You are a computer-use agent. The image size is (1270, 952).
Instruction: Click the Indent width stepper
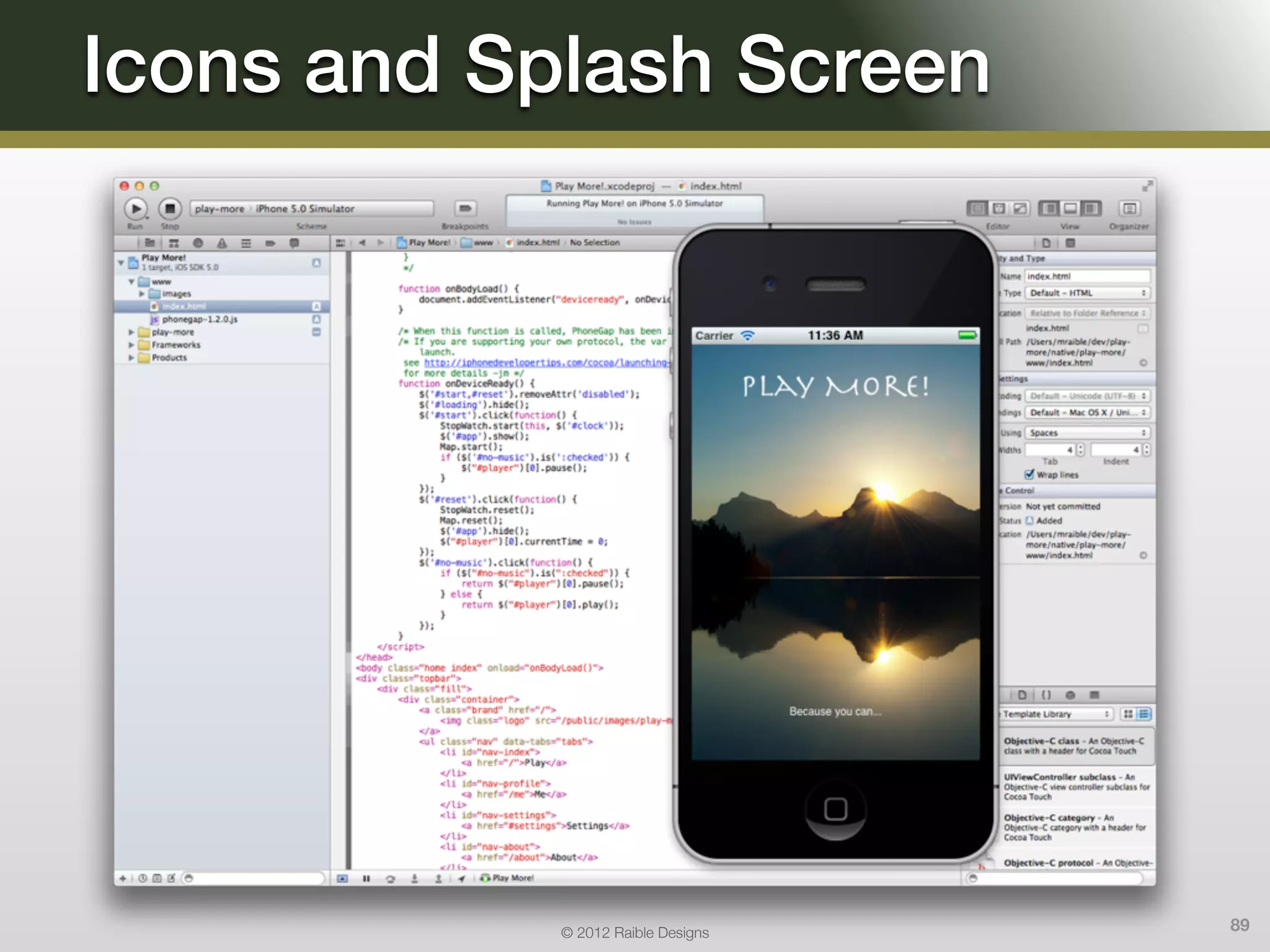[x=1147, y=450]
